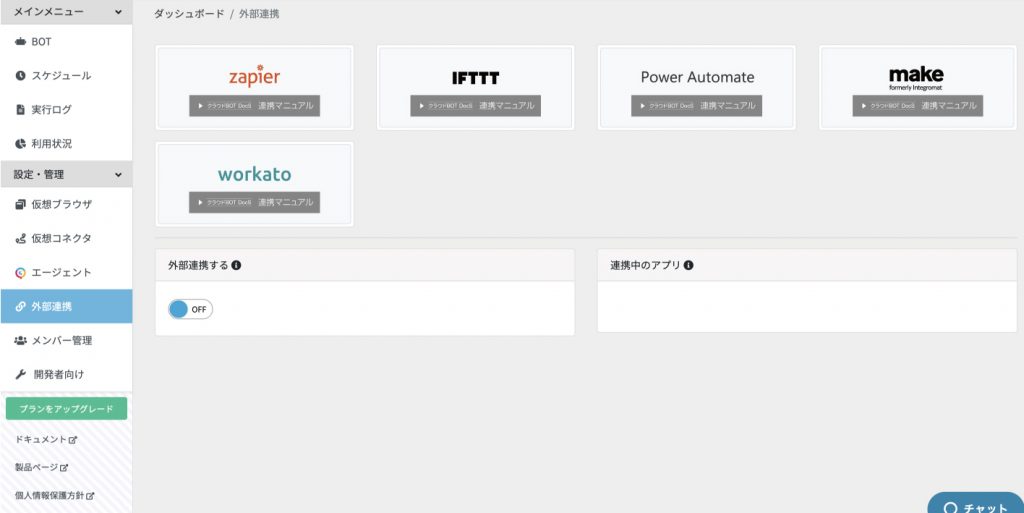
Task: Open zapier 連携マニュアル button
Action: [x=255, y=106]
